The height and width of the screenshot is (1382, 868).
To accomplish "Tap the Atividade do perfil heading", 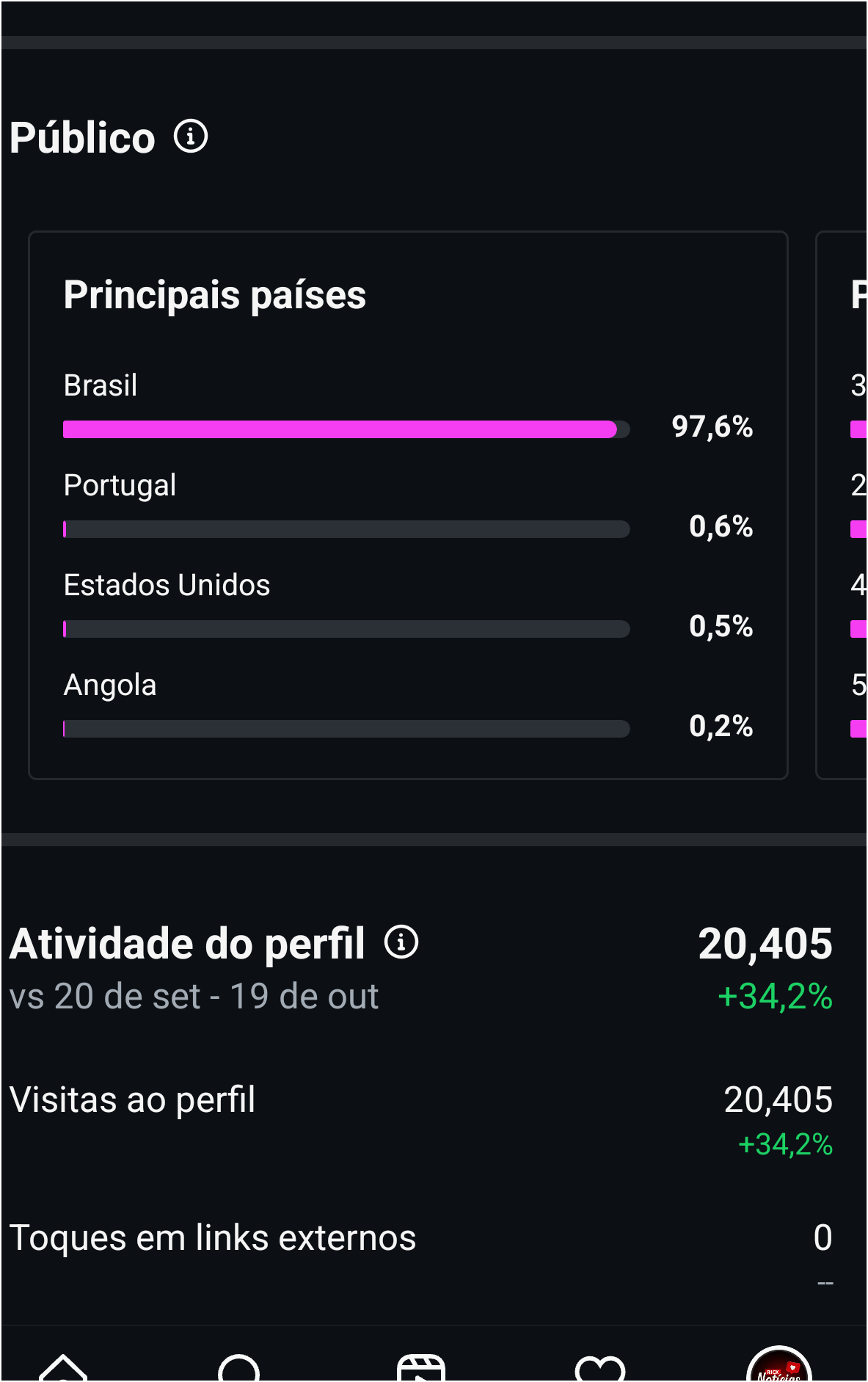I will [187, 944].
